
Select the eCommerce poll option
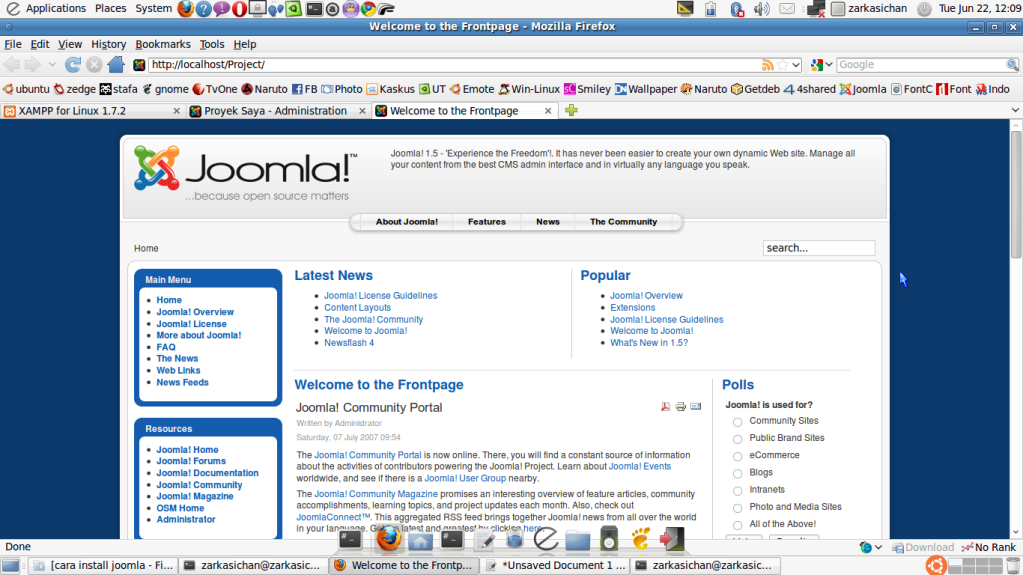(x=737, y=456)
